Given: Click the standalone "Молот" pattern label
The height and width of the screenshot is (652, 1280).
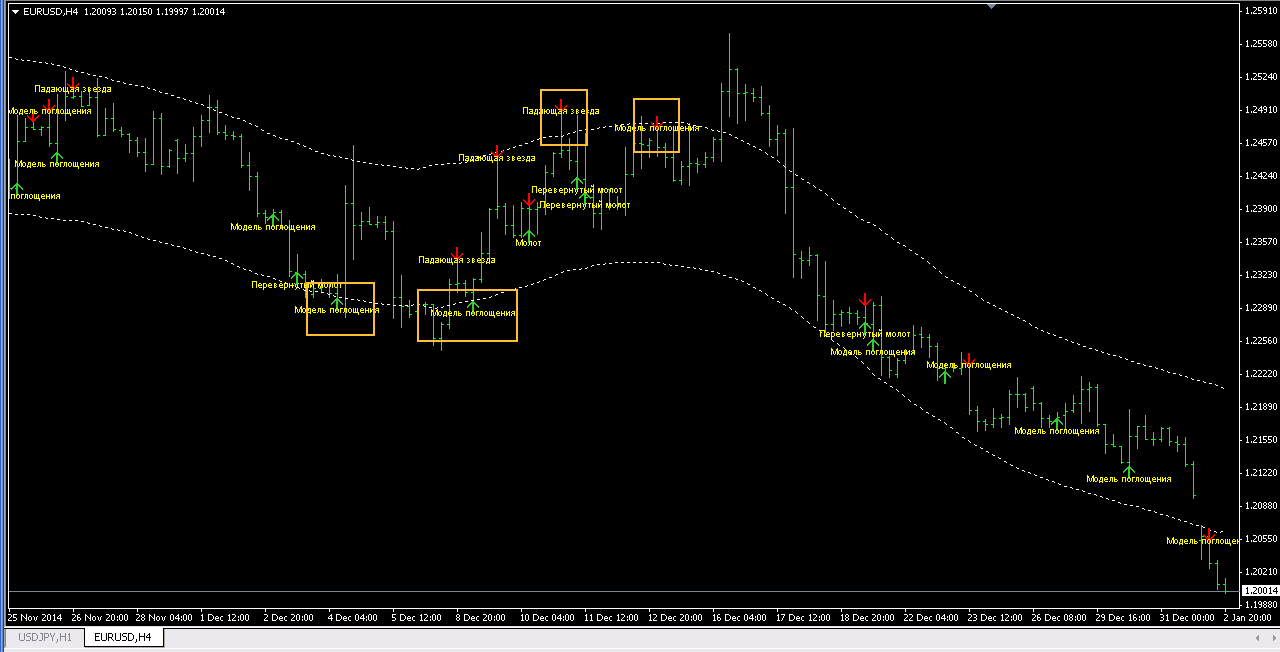Looking at the screenshot, I should (x=528, y=242).
